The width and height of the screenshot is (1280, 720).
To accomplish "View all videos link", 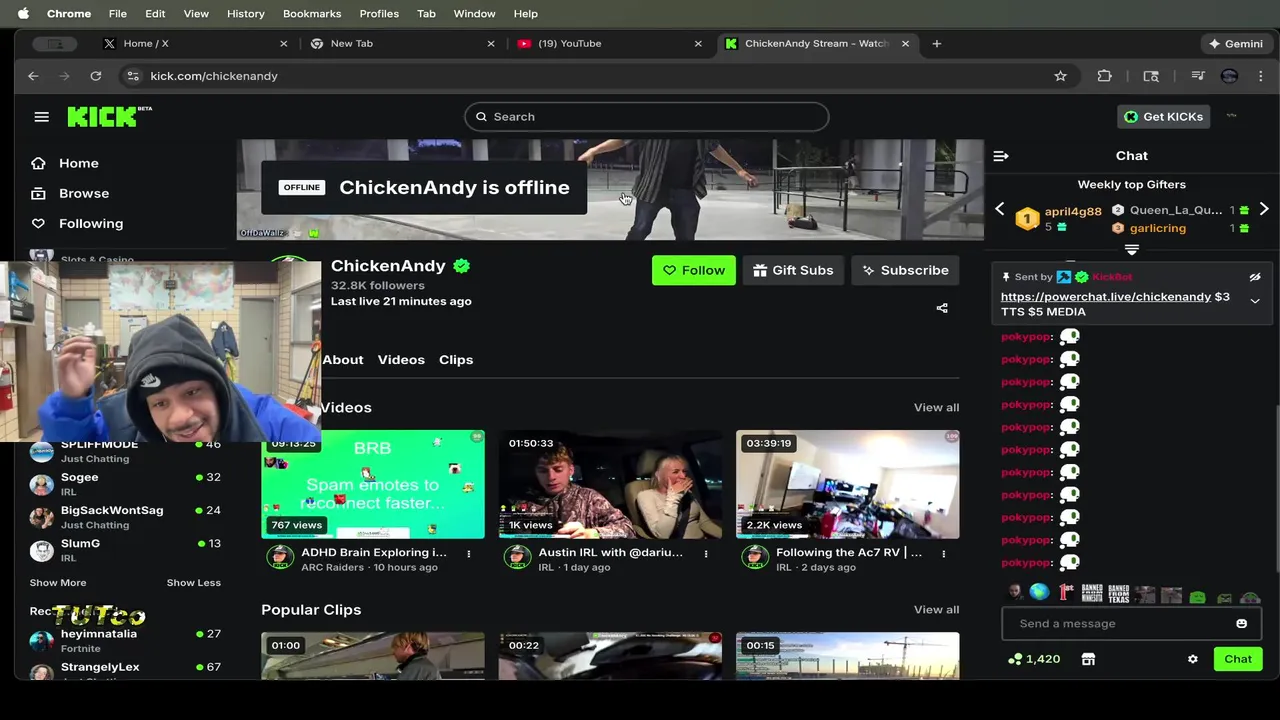I will 936,407.
